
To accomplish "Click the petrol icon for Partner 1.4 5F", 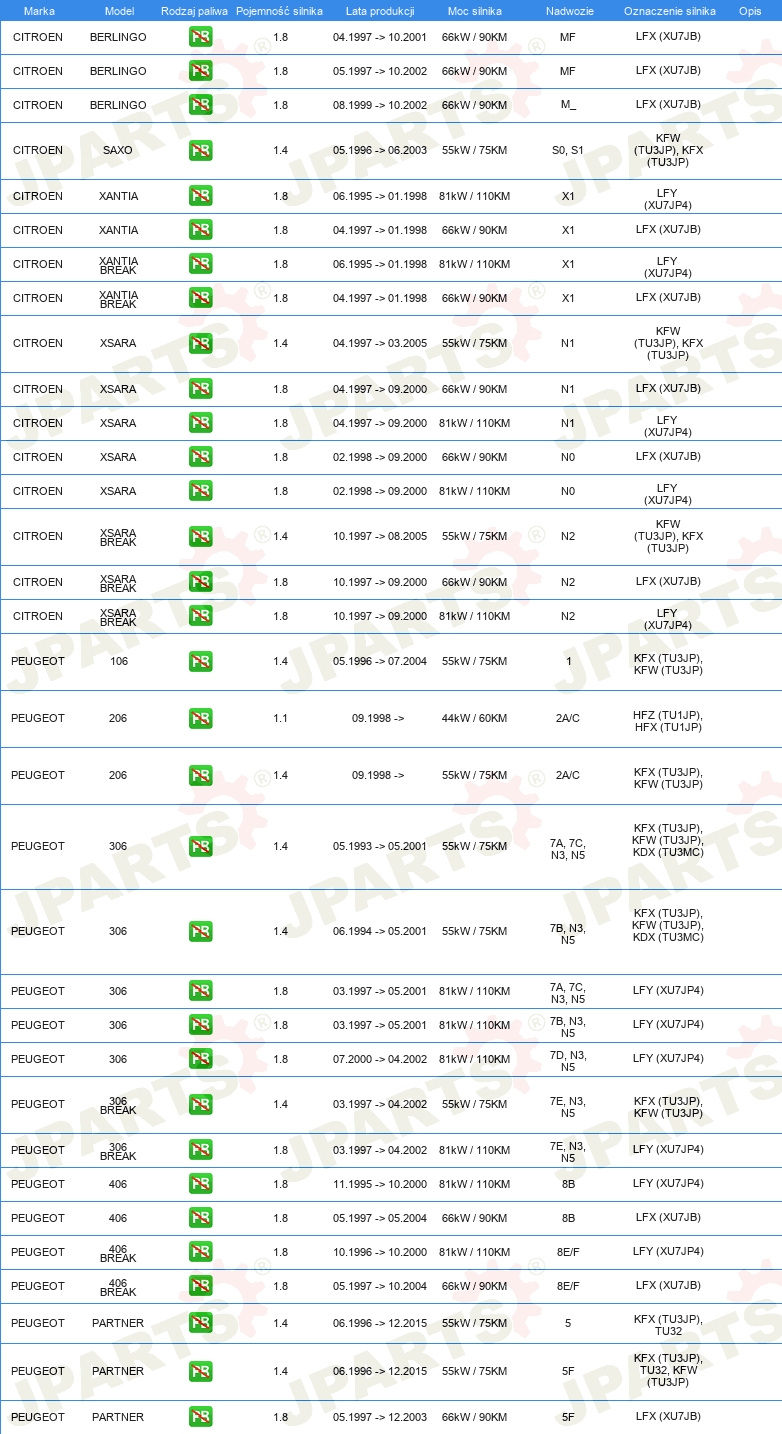I will pyautogui.click(x=200, y=1371).
